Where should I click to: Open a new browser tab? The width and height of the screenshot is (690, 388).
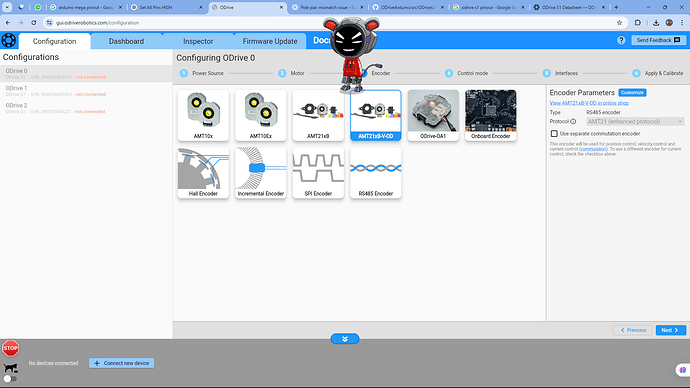[x=616, y=7]
